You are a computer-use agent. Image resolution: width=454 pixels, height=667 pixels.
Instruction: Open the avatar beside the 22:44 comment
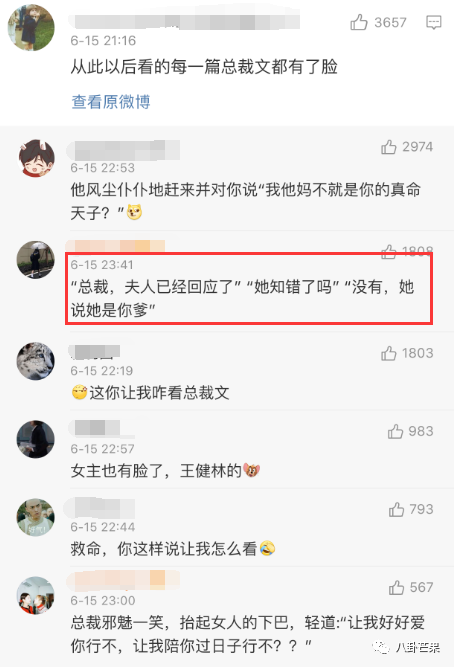tap(36, 517)
